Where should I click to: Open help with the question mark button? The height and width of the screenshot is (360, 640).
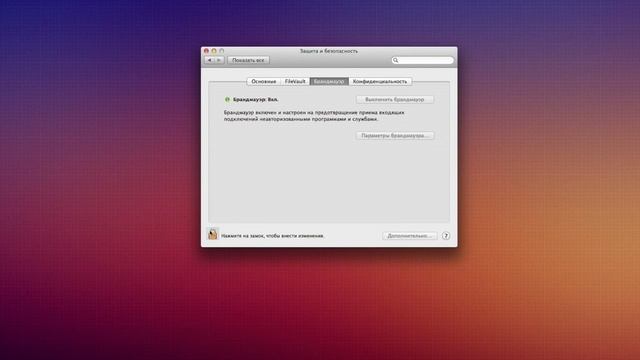[x=446, y=236]
